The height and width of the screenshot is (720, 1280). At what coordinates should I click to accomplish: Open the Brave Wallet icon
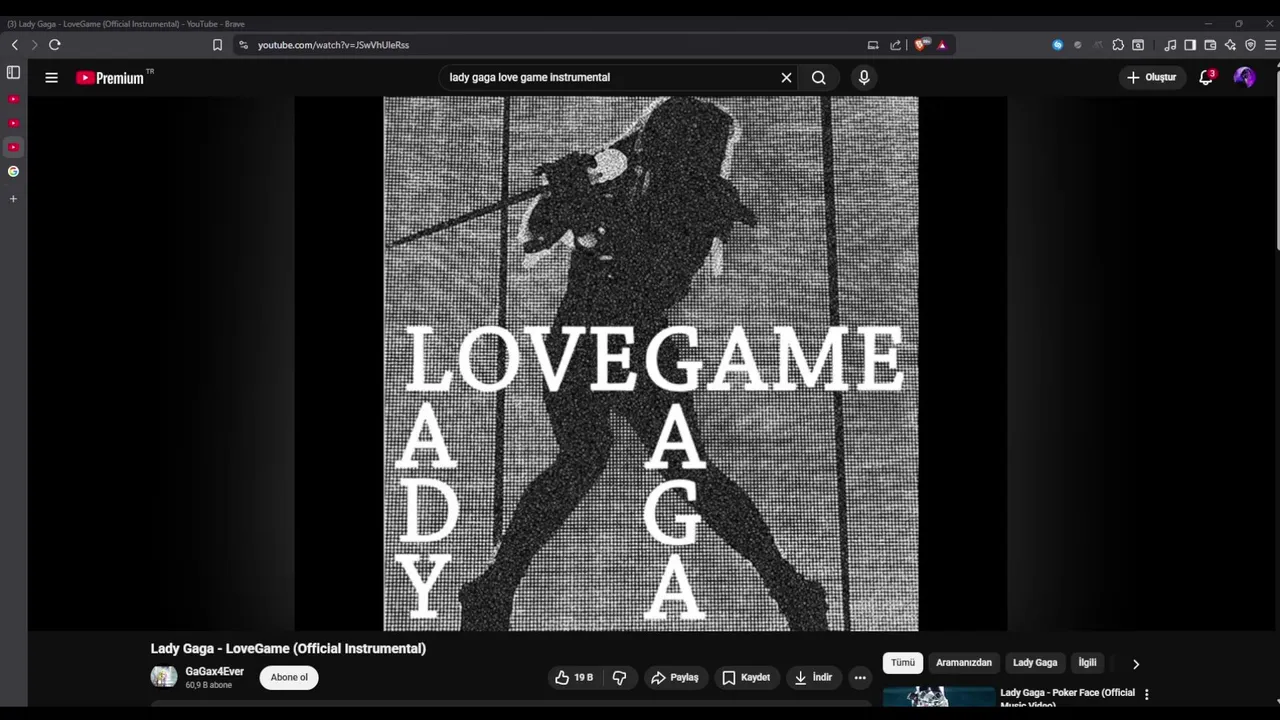click(1210, 45)
